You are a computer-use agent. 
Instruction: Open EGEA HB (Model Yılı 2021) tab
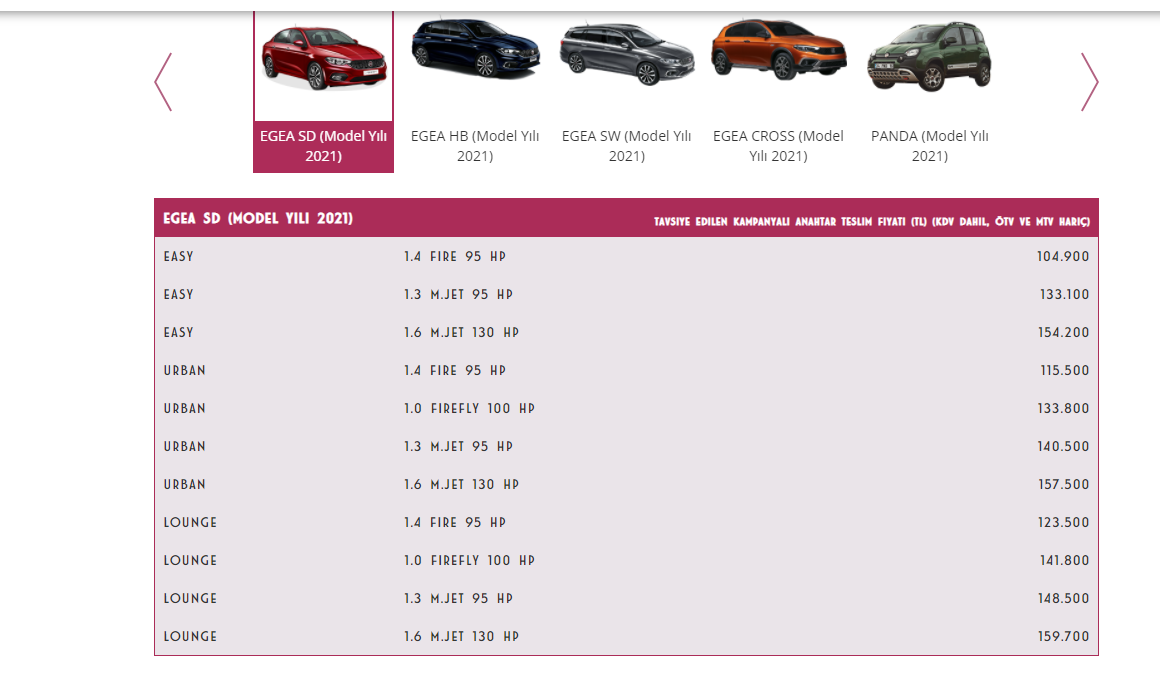click(475, 146)
